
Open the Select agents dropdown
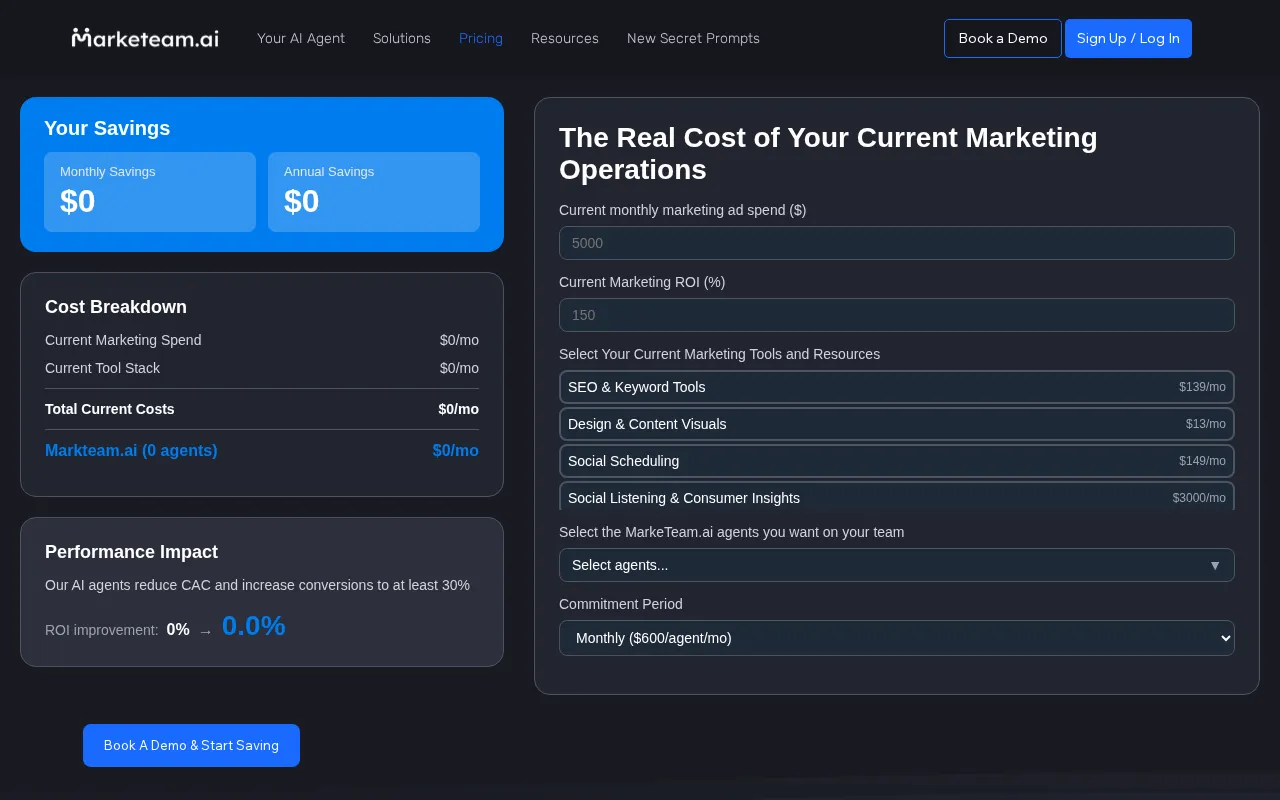coord(897,565)
